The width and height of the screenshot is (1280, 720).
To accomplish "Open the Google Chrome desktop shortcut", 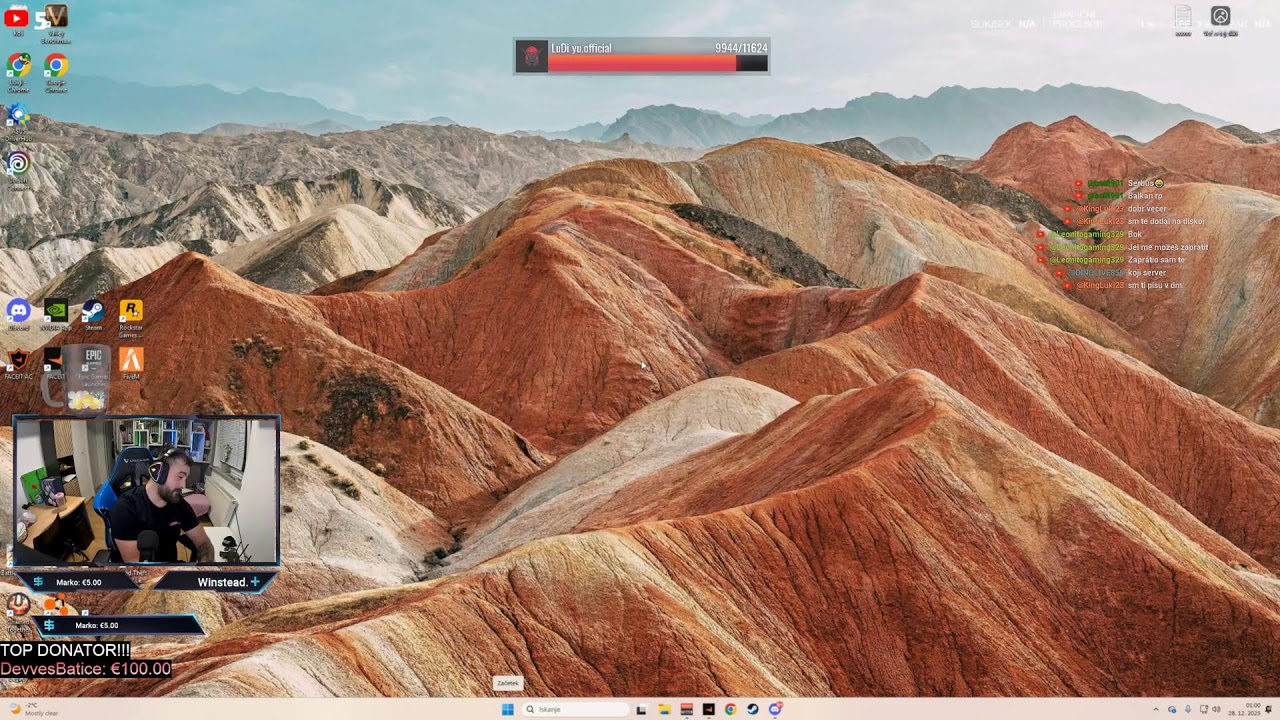I will (55, 71).
